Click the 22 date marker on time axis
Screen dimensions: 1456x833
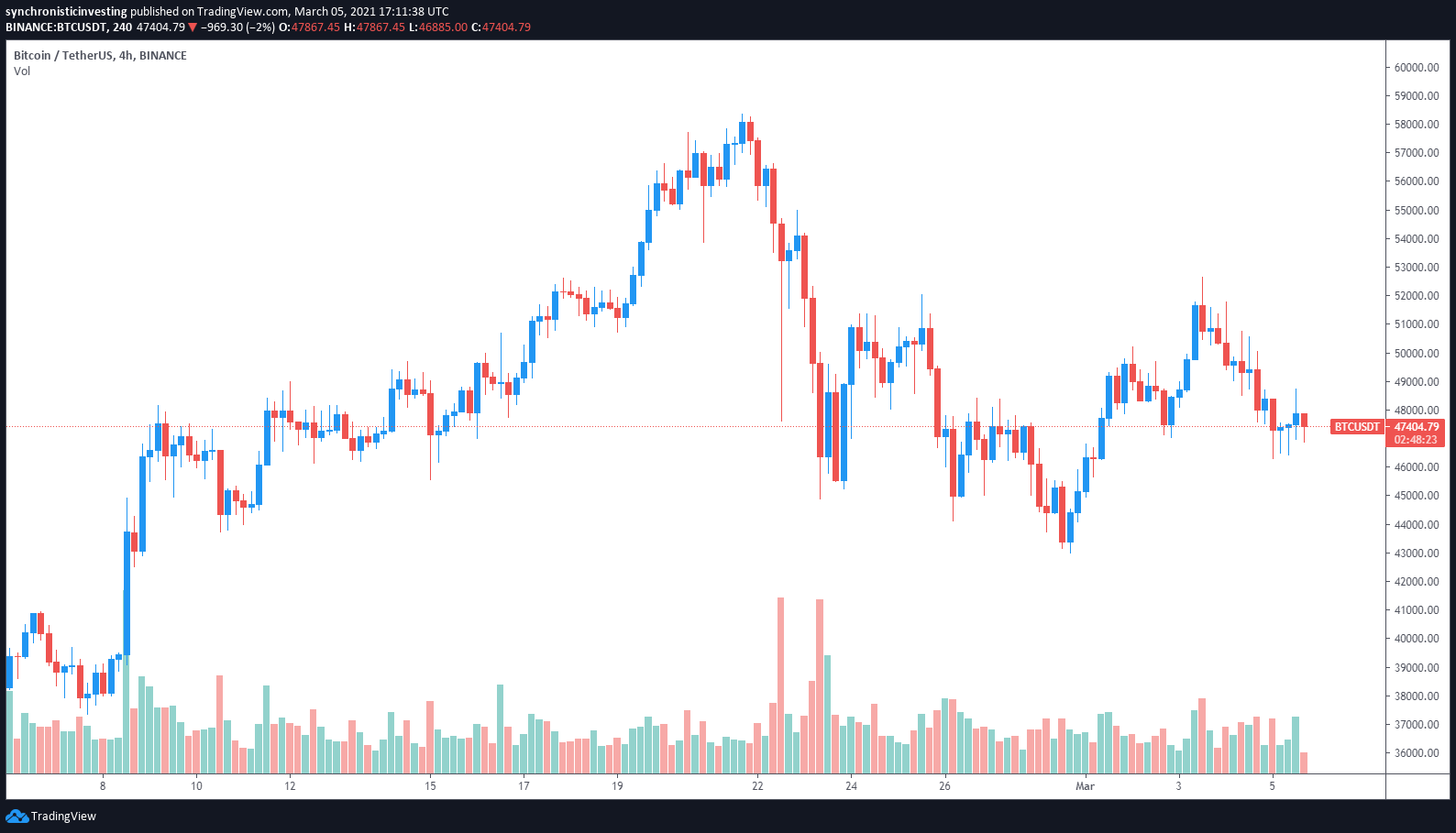click(757, 786)
